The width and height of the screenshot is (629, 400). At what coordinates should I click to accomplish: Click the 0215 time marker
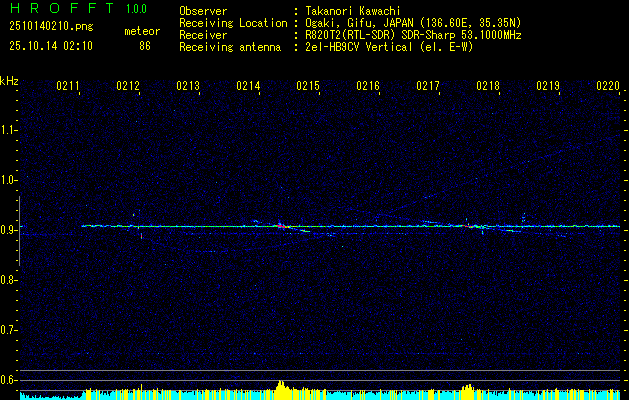click(308, 85)
